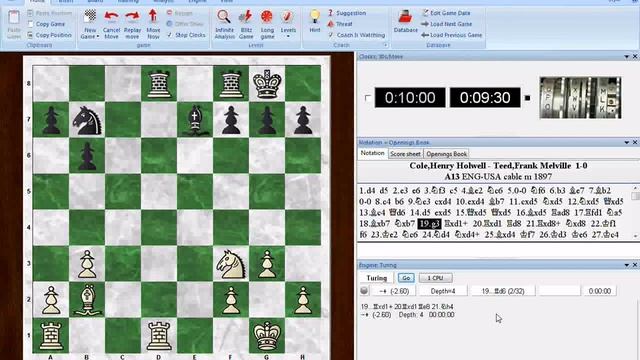Open the Levels icon

(x=288, y=17)
